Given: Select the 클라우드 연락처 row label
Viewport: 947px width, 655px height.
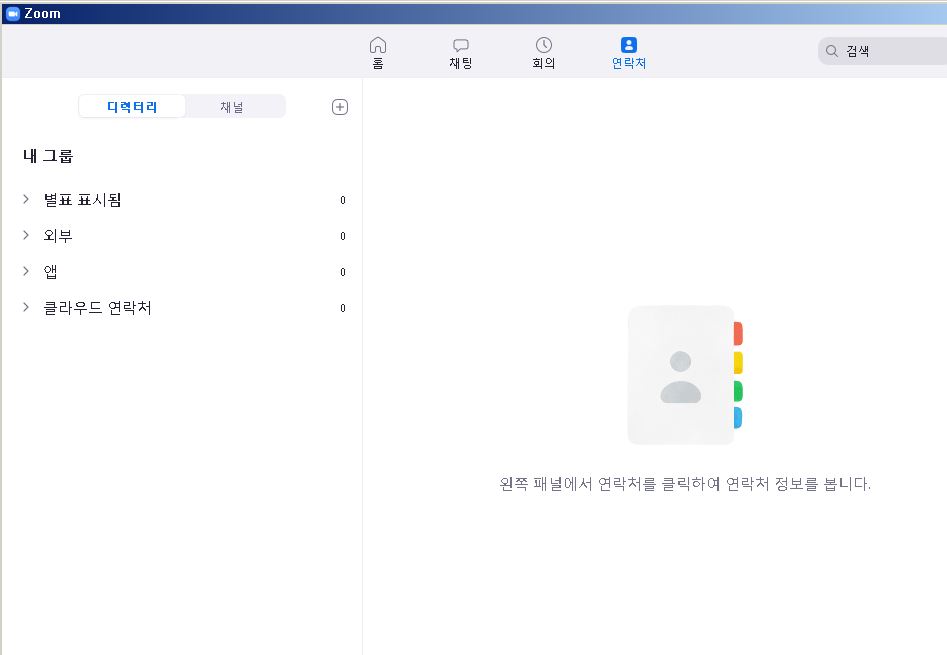Looking at the screenshot, I should point(97,308).
